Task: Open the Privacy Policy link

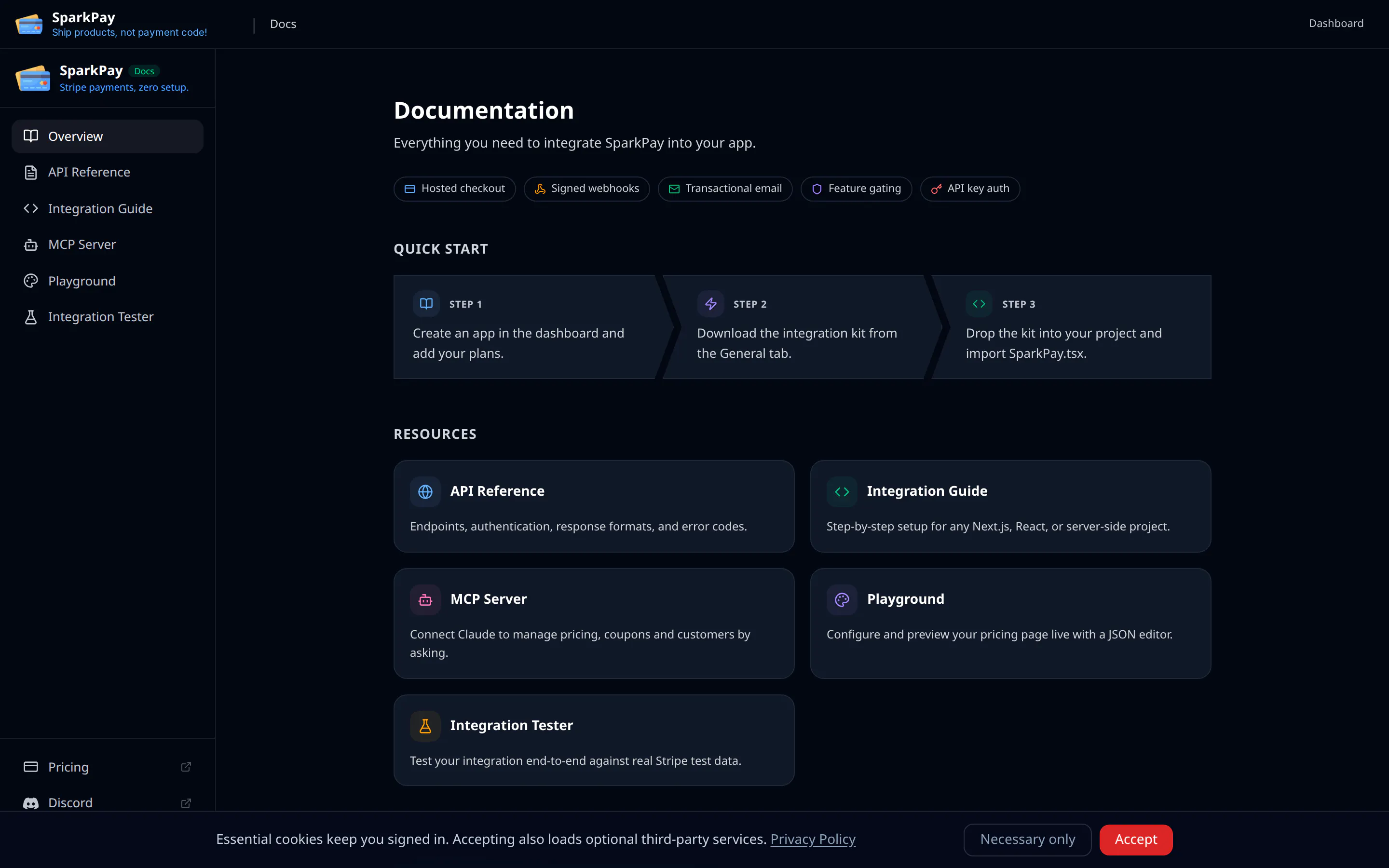Action: pyautogui.click(x=813, y=839)
